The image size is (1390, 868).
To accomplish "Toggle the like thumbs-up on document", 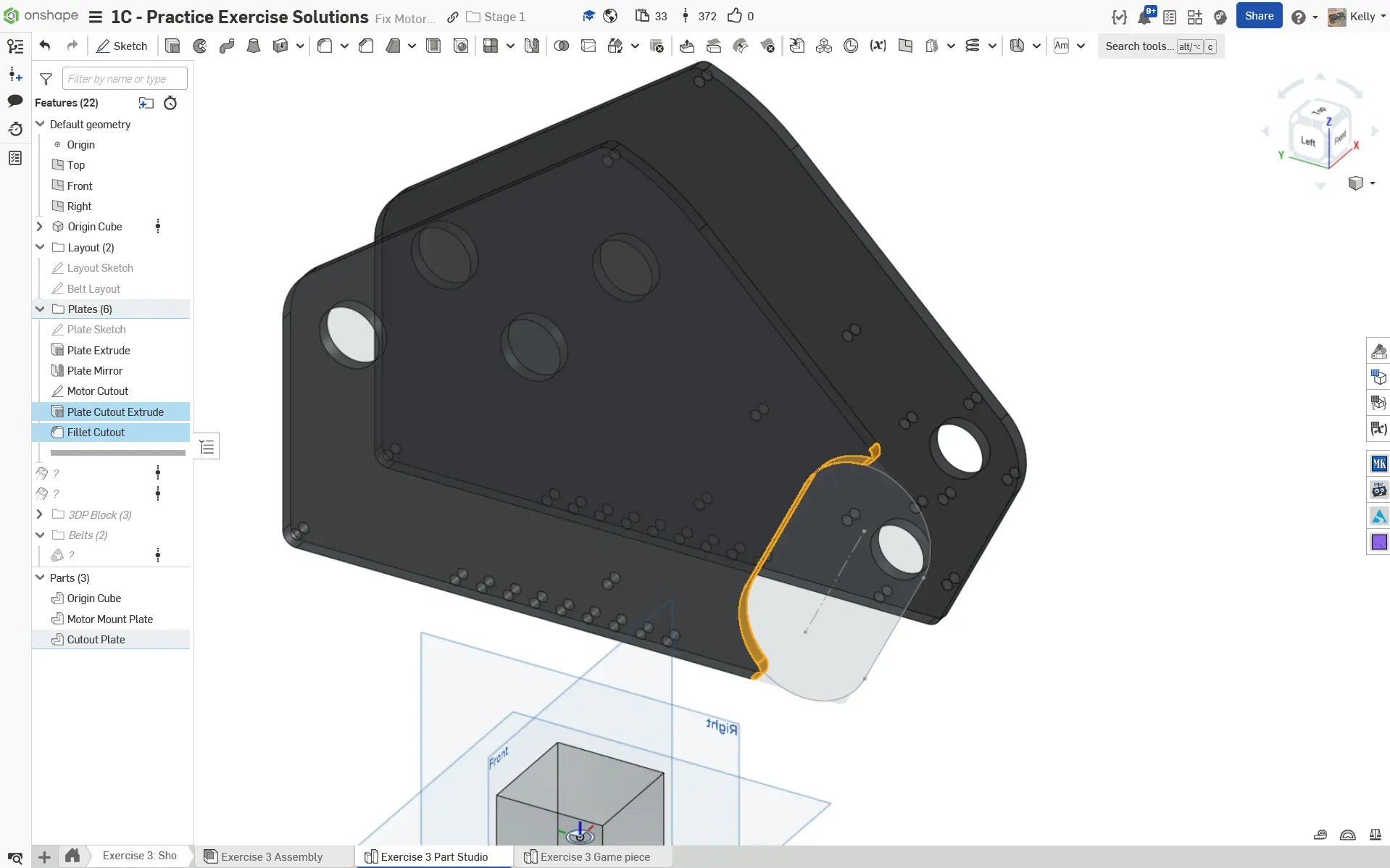I will 735,16.
